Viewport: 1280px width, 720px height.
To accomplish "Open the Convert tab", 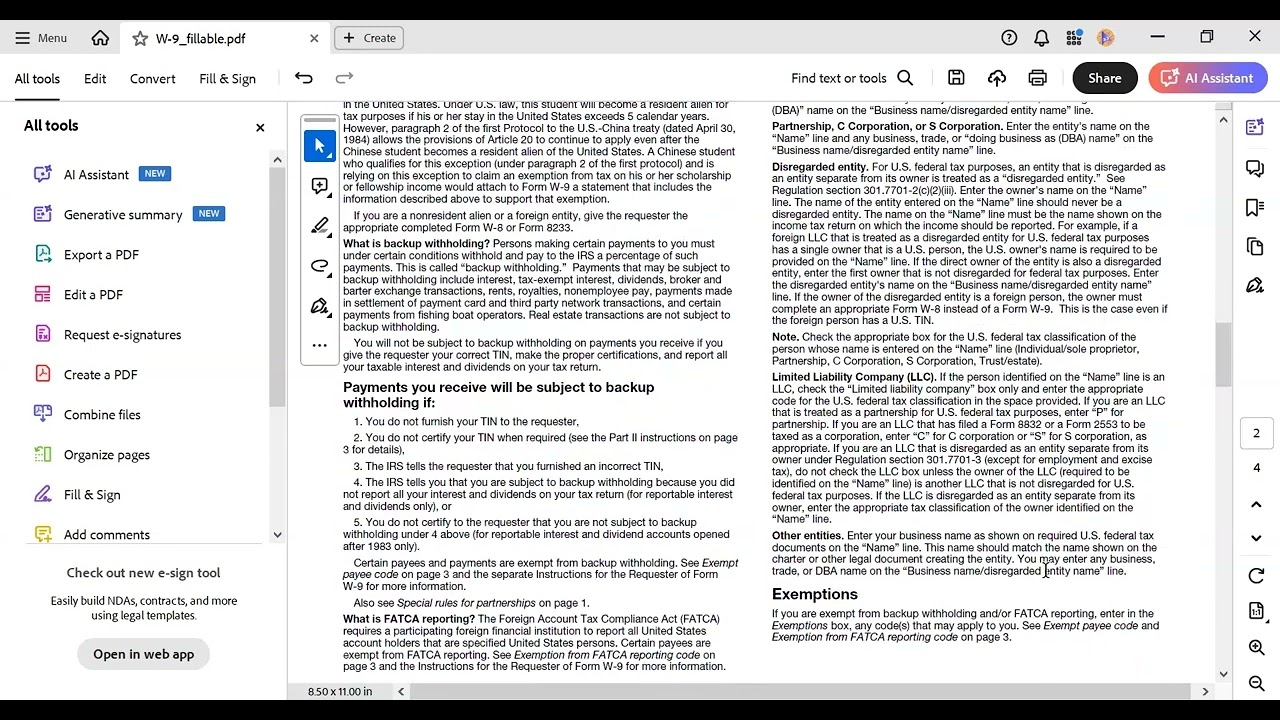I will (x=153, y=79).
